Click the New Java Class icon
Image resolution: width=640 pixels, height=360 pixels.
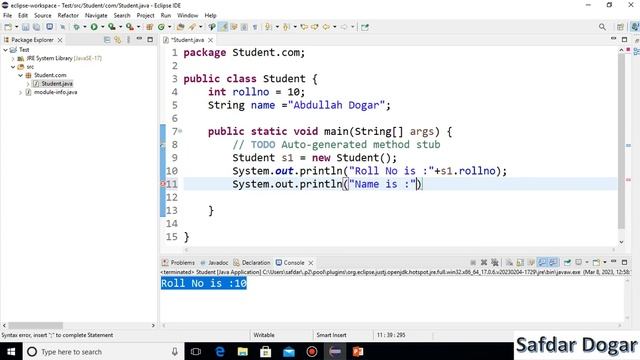coord(161,27)
